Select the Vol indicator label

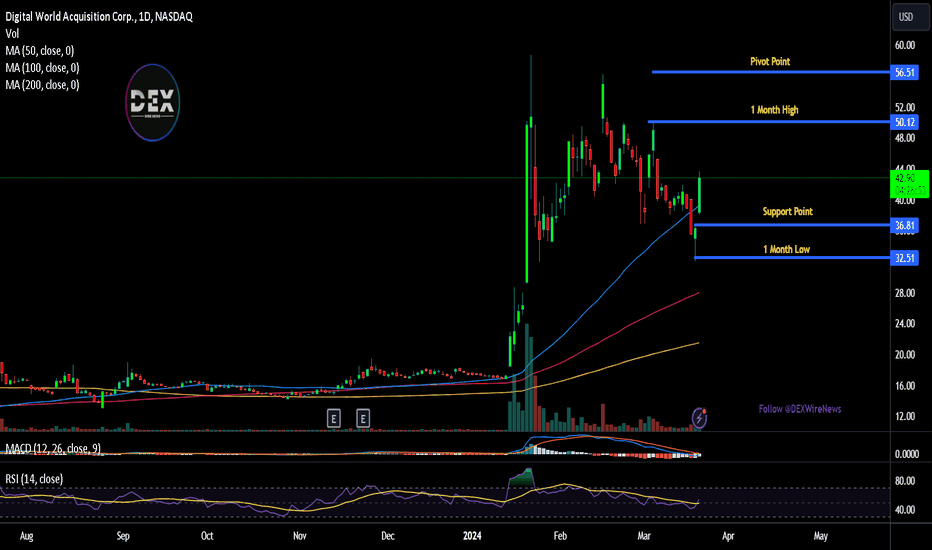coord(12,34)
